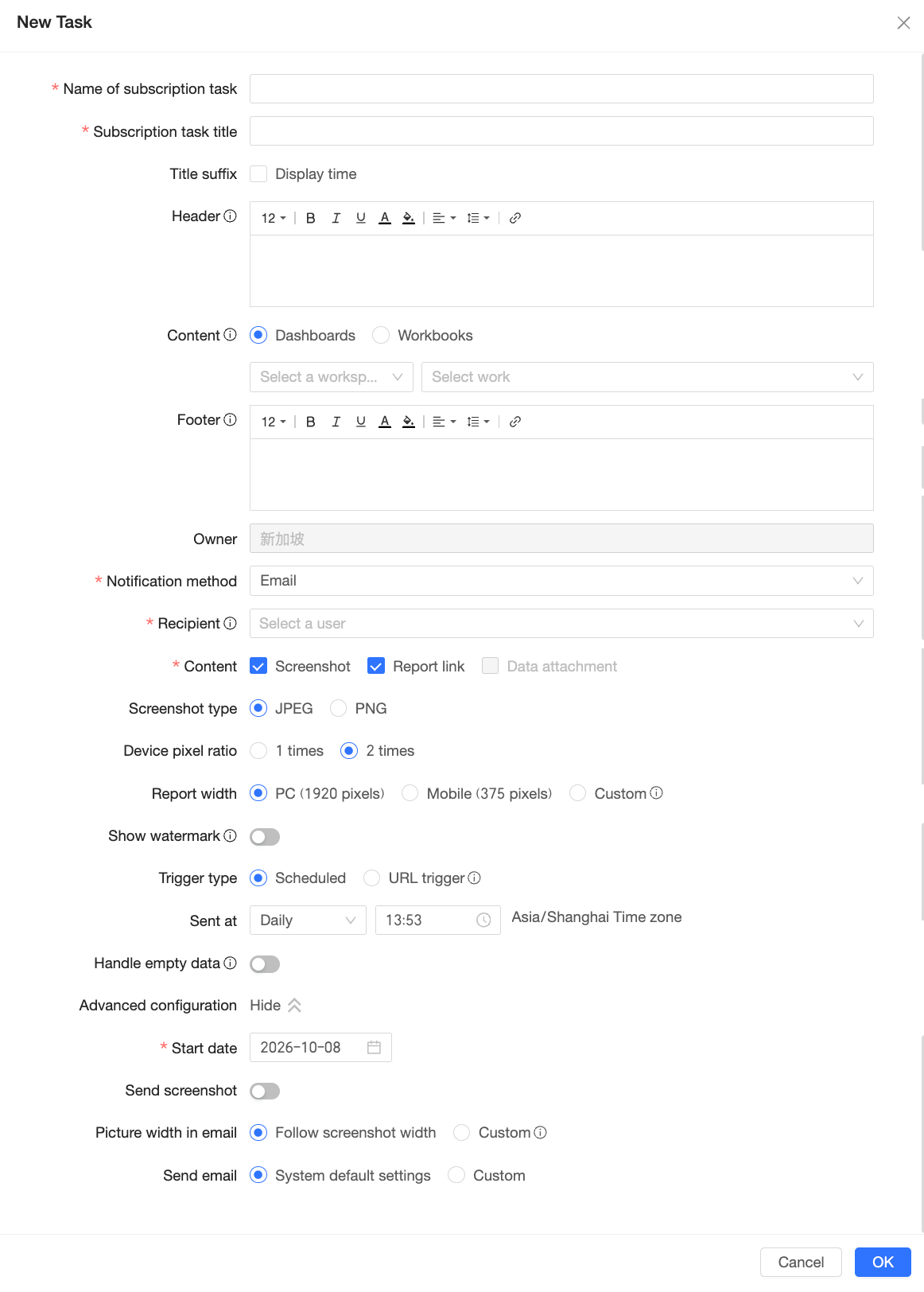Open Notification method dropdown
The height and width of the screenshot is (1292, 924).
pos(561,581)
